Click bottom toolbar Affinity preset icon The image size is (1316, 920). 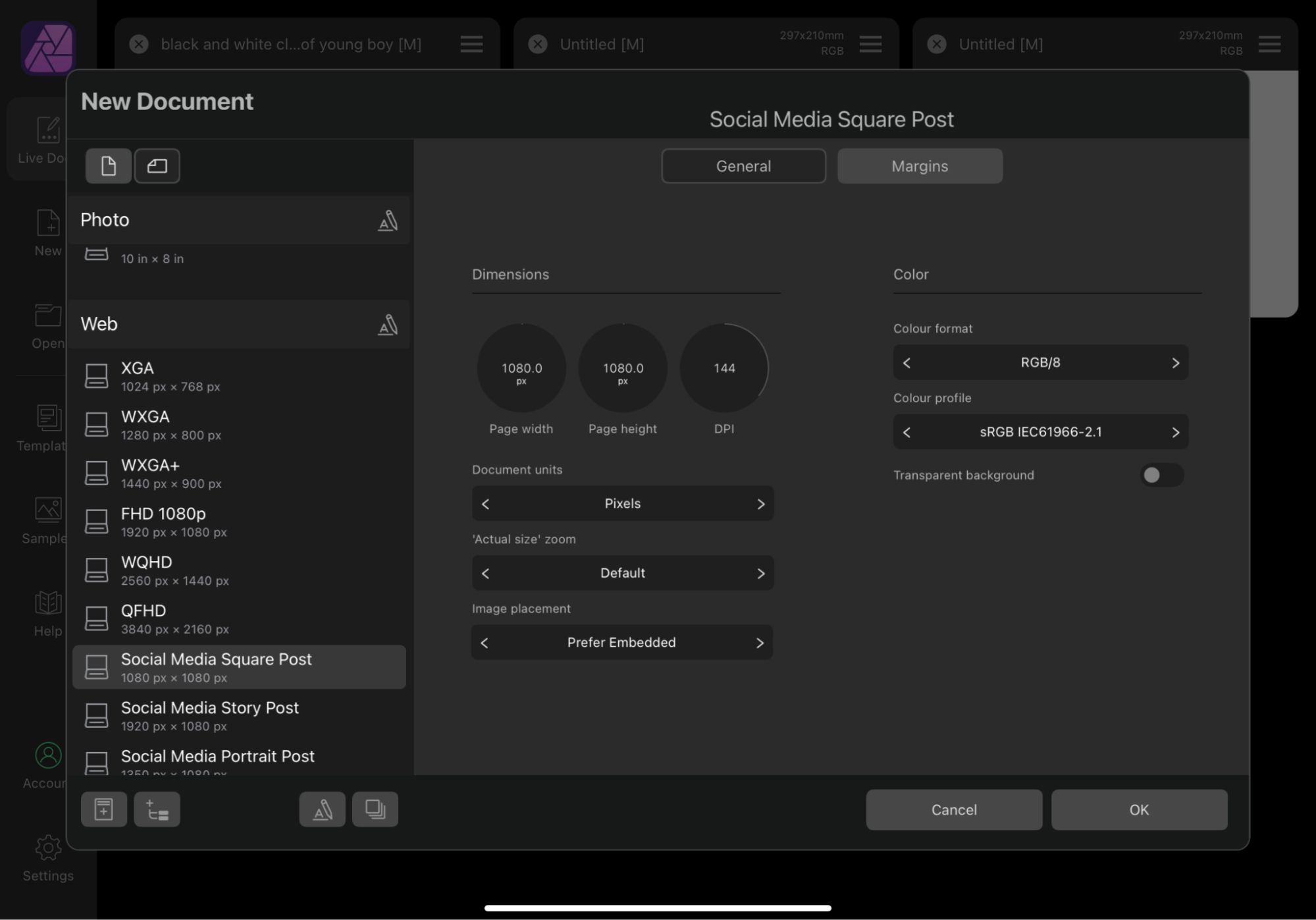coord(322,809)
